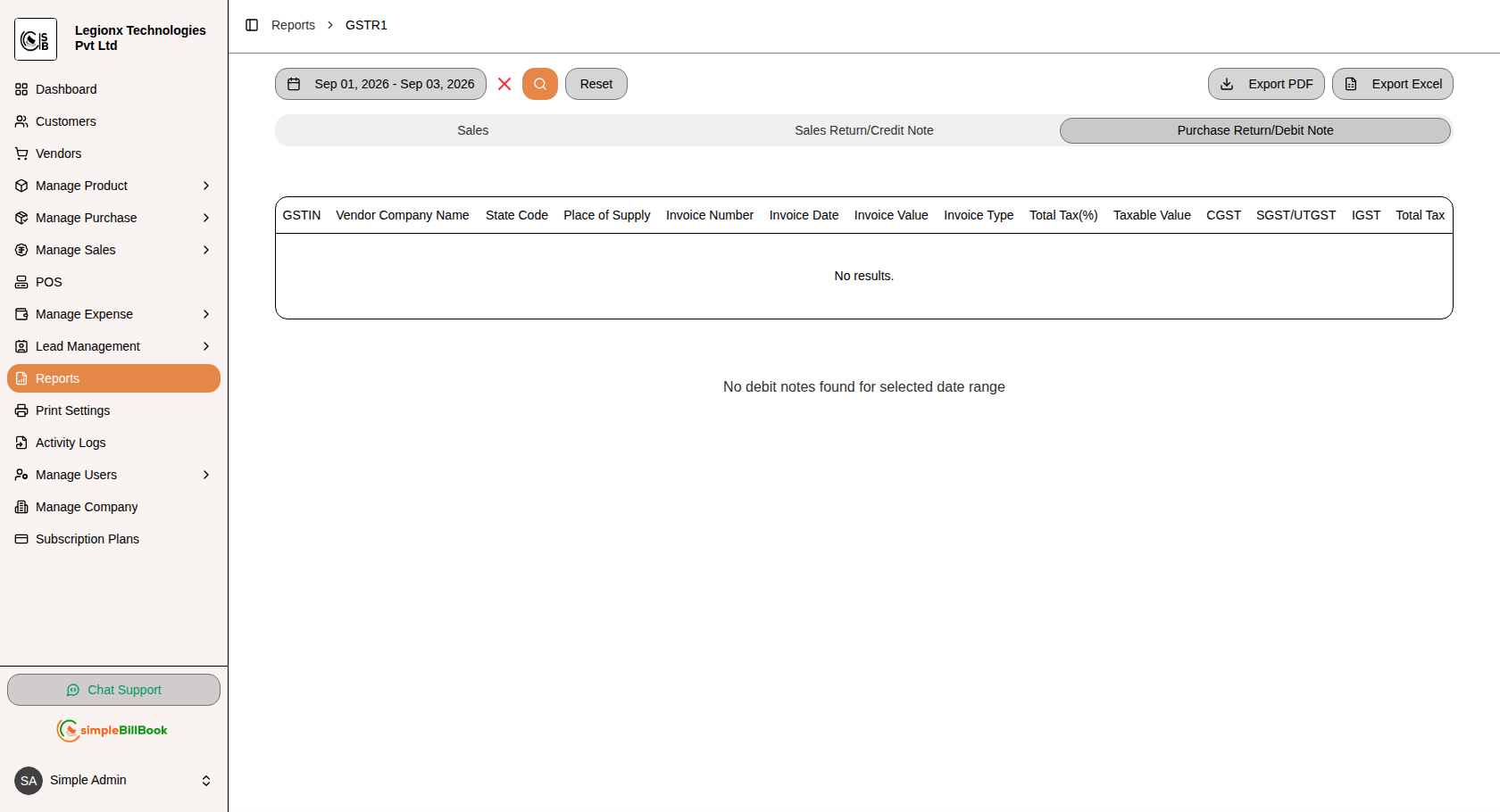The image size is (1500, 812).
Task: Export the report to Excel
Action: (x=1393, y=84)
